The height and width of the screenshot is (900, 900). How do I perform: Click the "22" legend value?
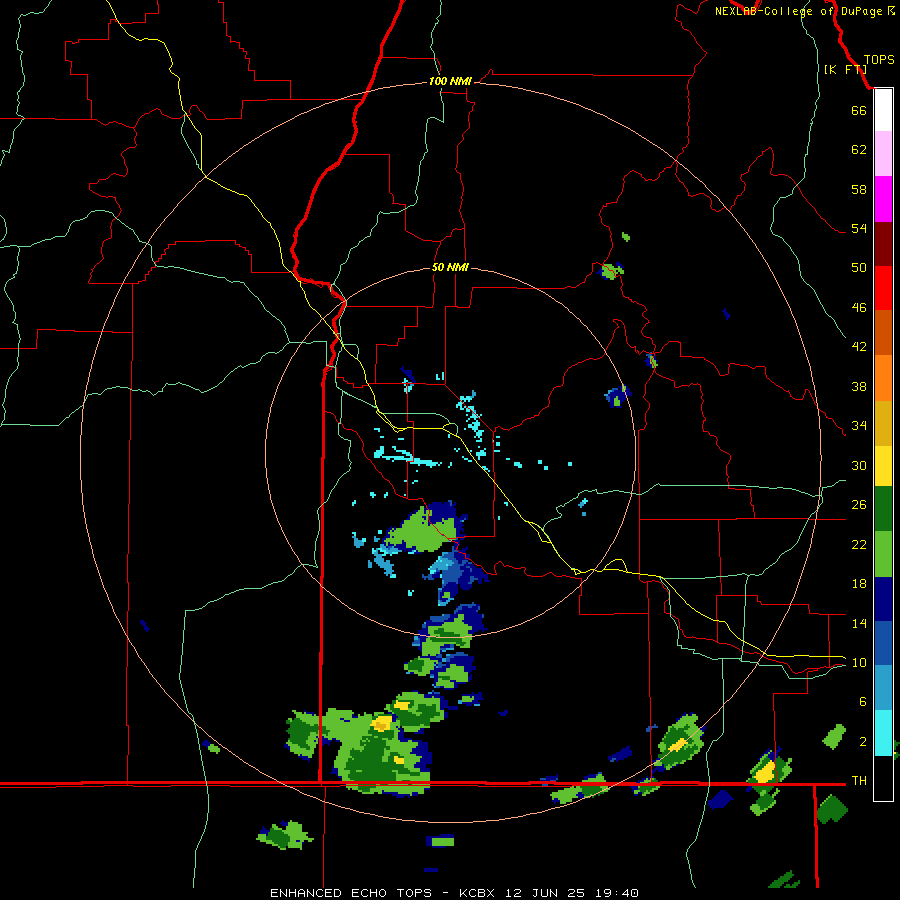[x=859, y=544]
